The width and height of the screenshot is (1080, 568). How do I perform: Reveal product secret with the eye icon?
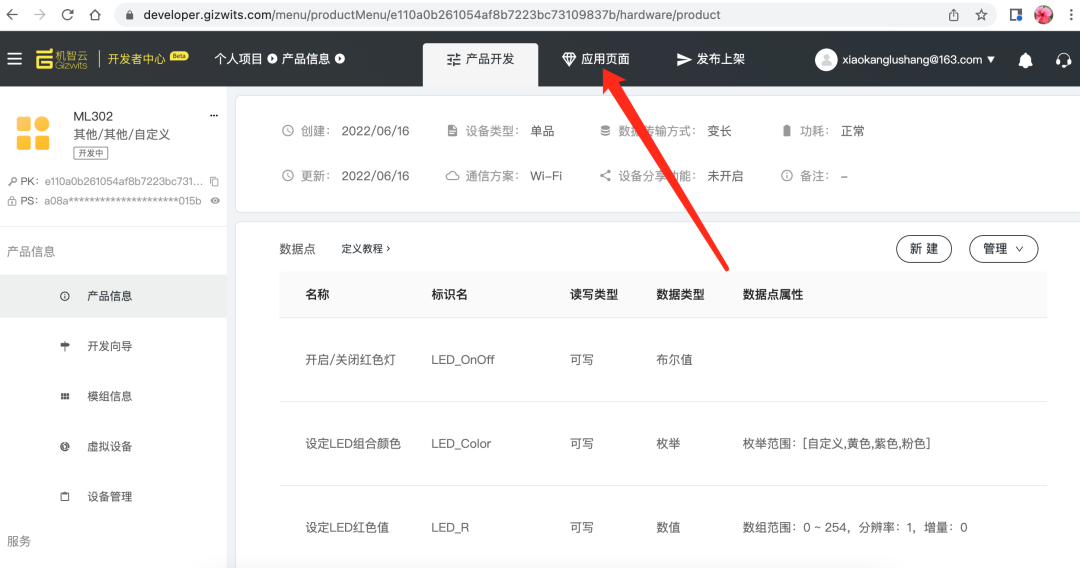pyautogui.click(x=214, y=201)
